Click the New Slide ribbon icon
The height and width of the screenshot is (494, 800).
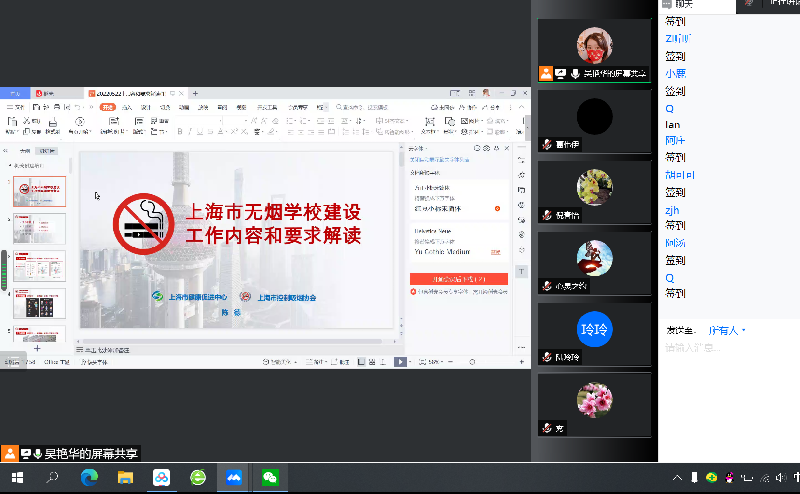point(114,121)
